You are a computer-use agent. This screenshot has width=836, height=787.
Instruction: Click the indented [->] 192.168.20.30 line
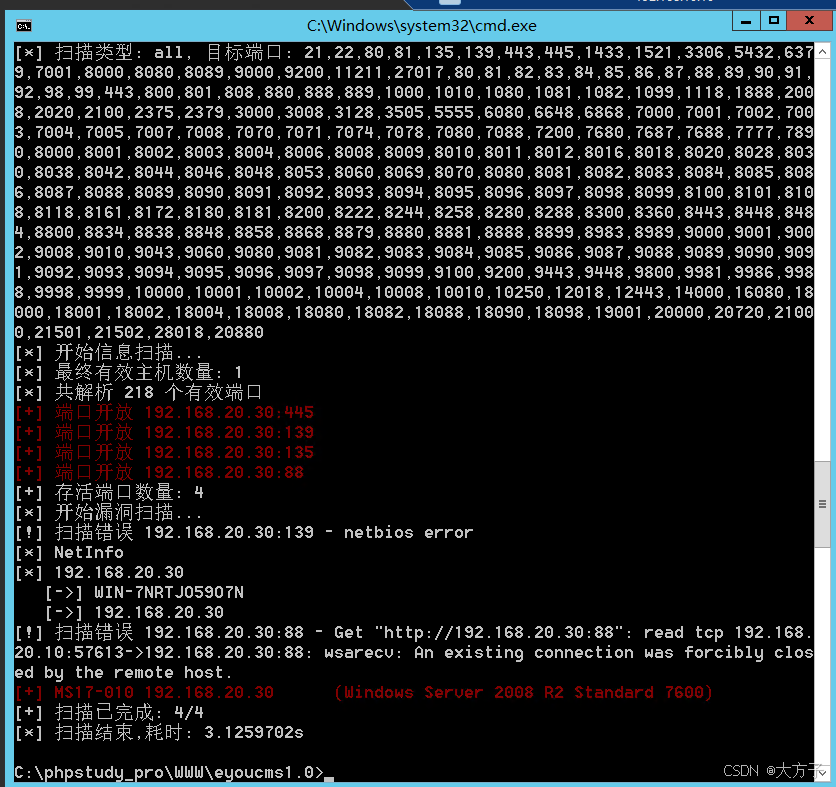[x=134, y=612]
